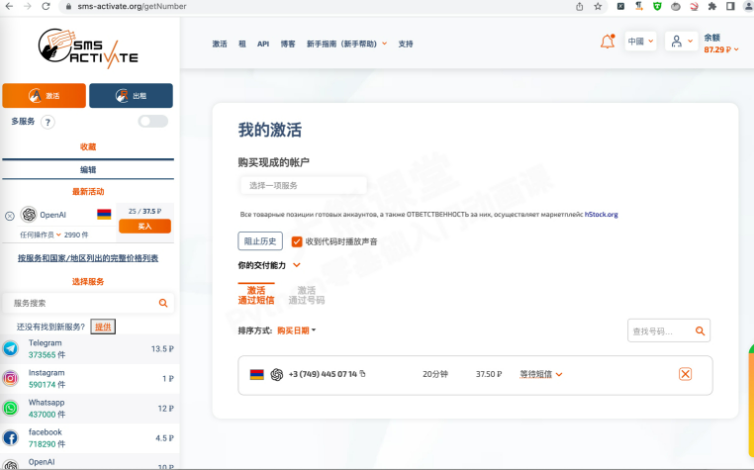This screenshot has width=754, height=470.
Task: Click the number search magnifier icon
Action: click(x=700, y=331)
